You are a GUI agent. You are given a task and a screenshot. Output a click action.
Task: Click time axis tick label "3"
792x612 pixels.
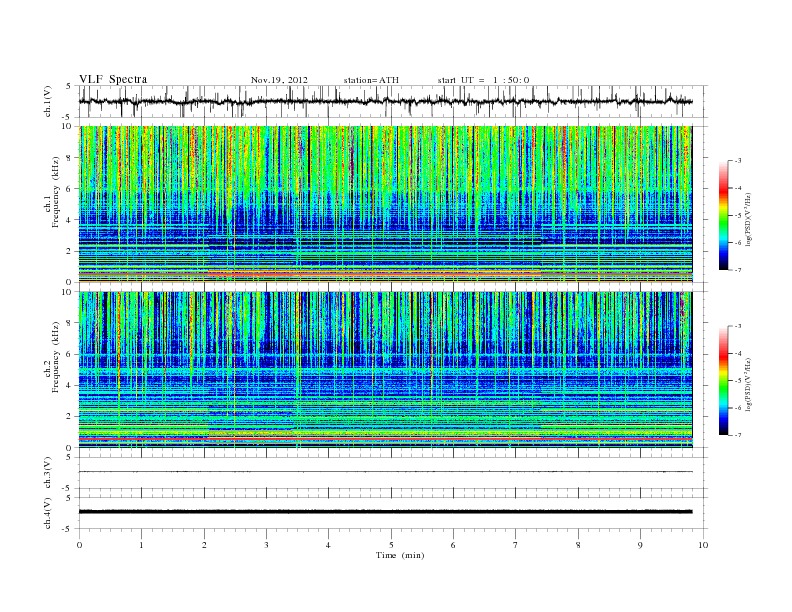(266, 545)
